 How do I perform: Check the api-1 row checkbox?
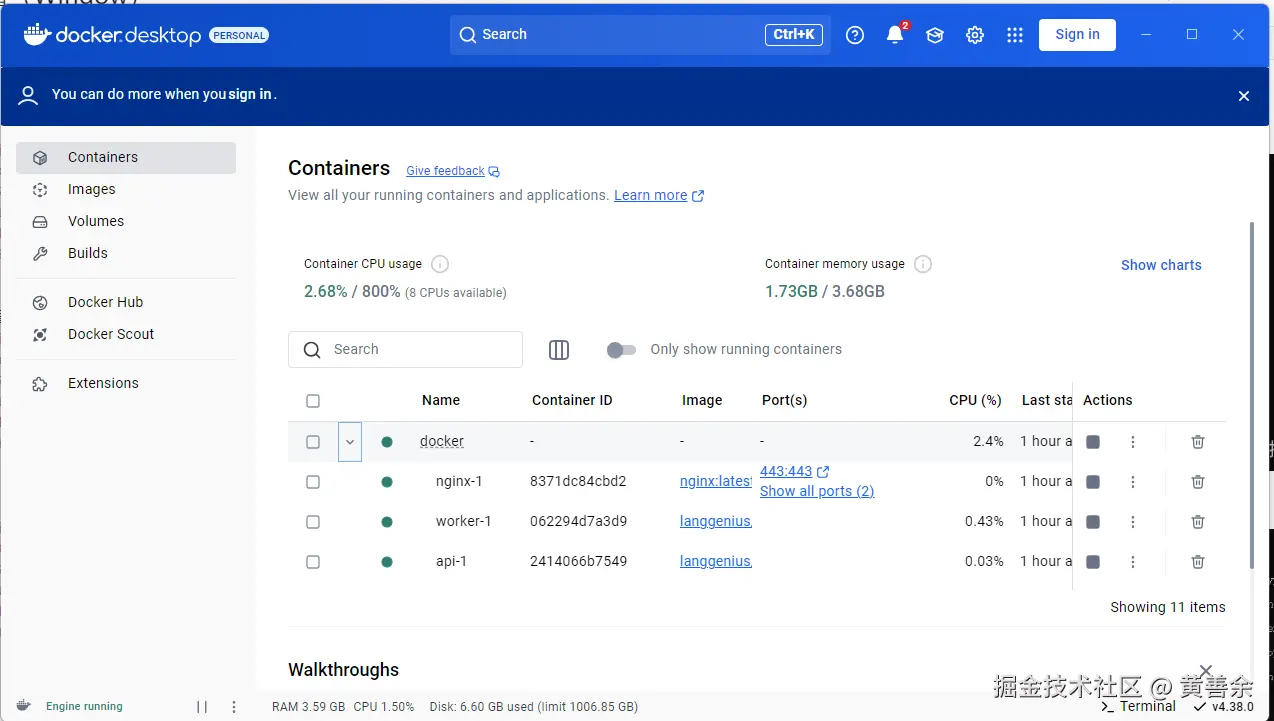[313, 562]
